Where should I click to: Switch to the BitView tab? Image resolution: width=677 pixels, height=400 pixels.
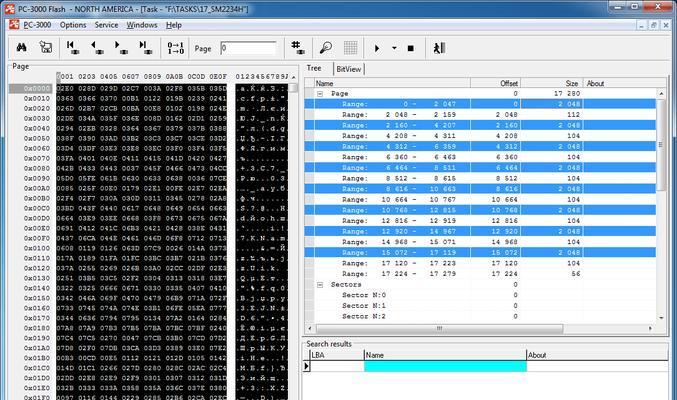(349, 69)
